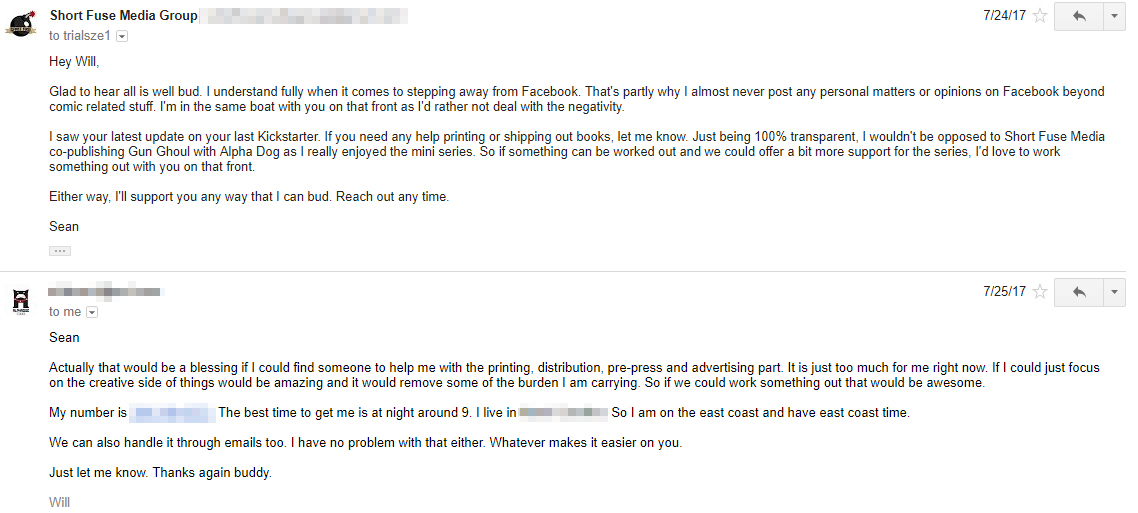Screen dimensions: 1138x513
Task: Open More options for the 7/24/17 message
Action: [1115, 16]
